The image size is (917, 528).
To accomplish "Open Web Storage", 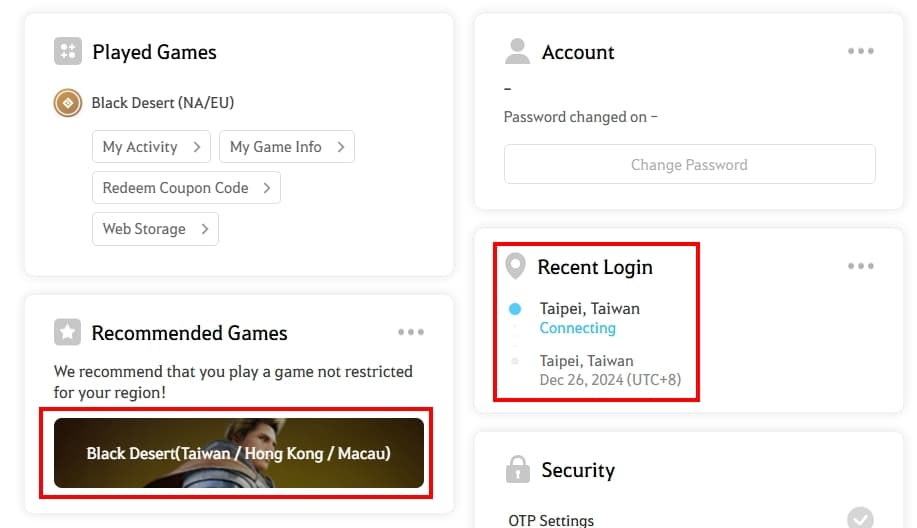I will click(x=156, y=229).
